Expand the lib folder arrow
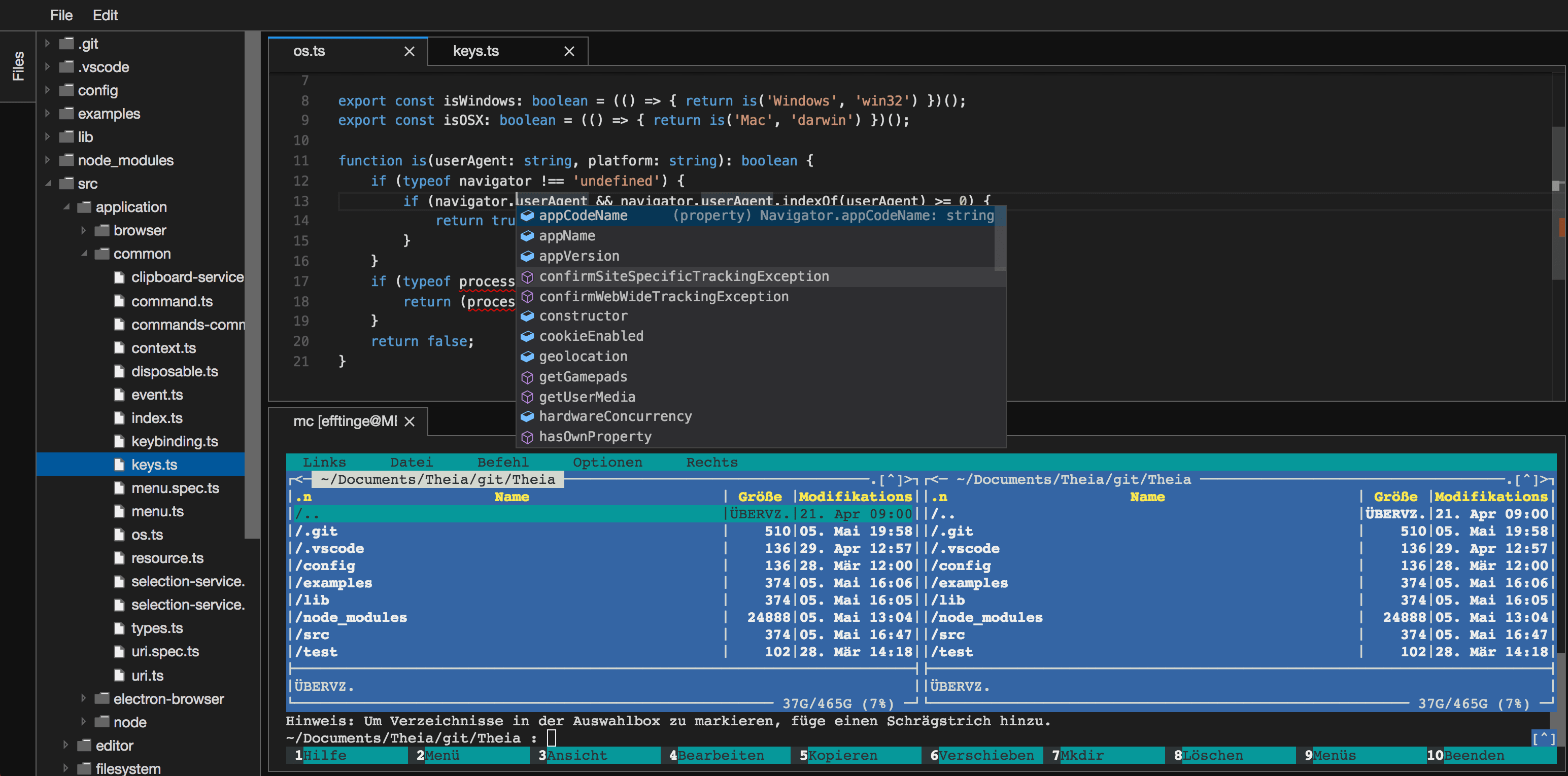 (x=48, y=137)
